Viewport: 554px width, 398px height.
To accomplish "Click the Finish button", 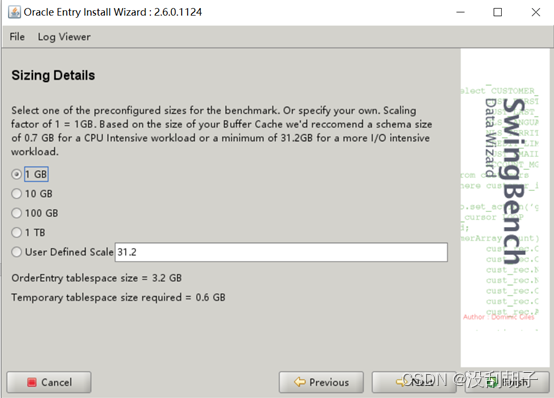I will pyautogui.click(x=507, y=382).
